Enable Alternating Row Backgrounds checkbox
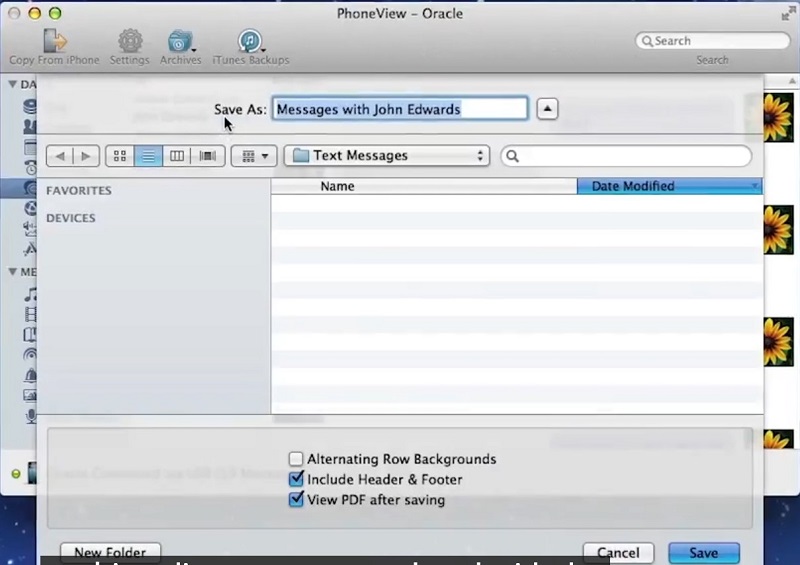This screenshot has width=800, height=565. pyautogui.click(x=296, y=459)
